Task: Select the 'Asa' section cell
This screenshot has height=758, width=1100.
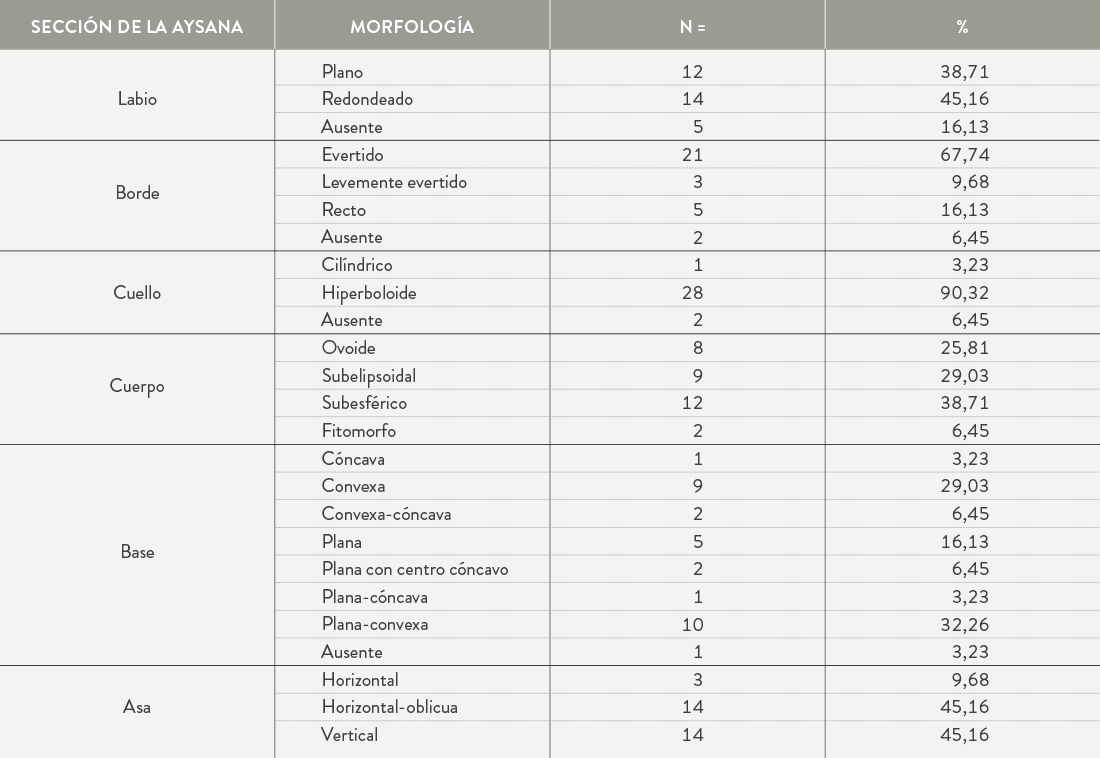Action: click(x=137, y=707)
